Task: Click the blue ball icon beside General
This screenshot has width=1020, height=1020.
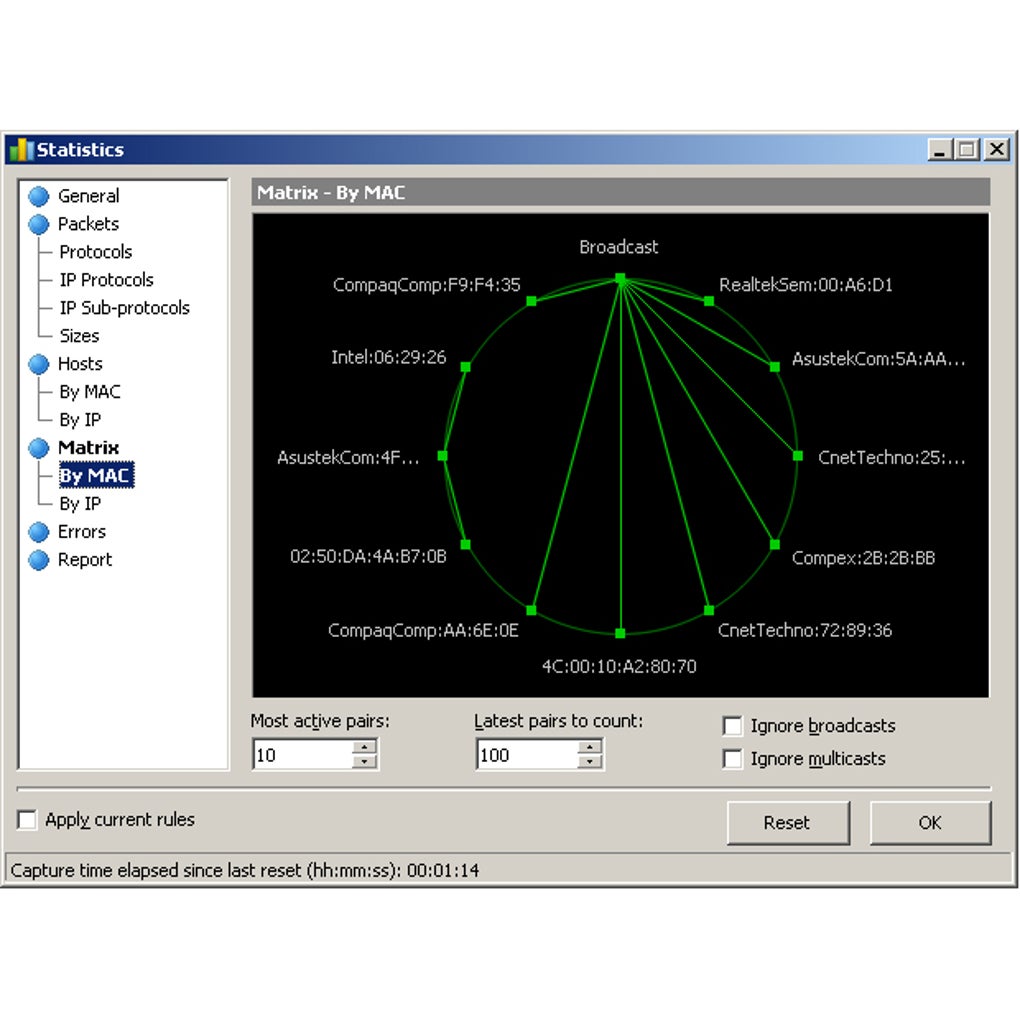Action: 38,196
